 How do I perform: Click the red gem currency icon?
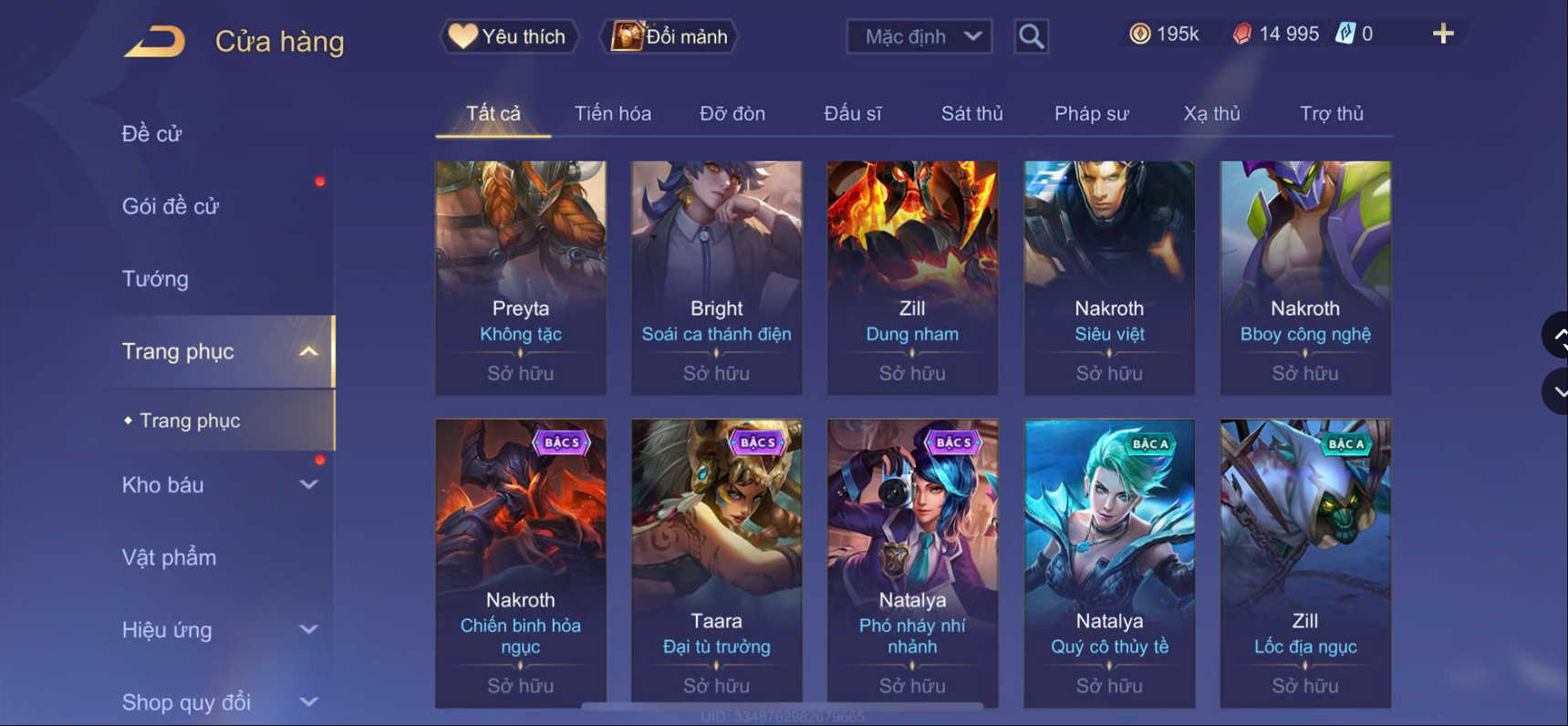coord(1241,34)
